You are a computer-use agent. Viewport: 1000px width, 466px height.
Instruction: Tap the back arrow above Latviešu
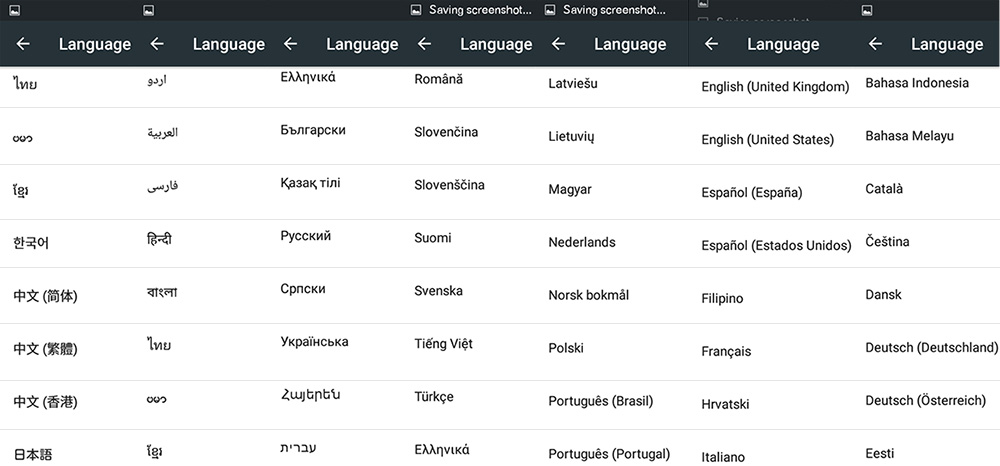[x=558, y=44]
